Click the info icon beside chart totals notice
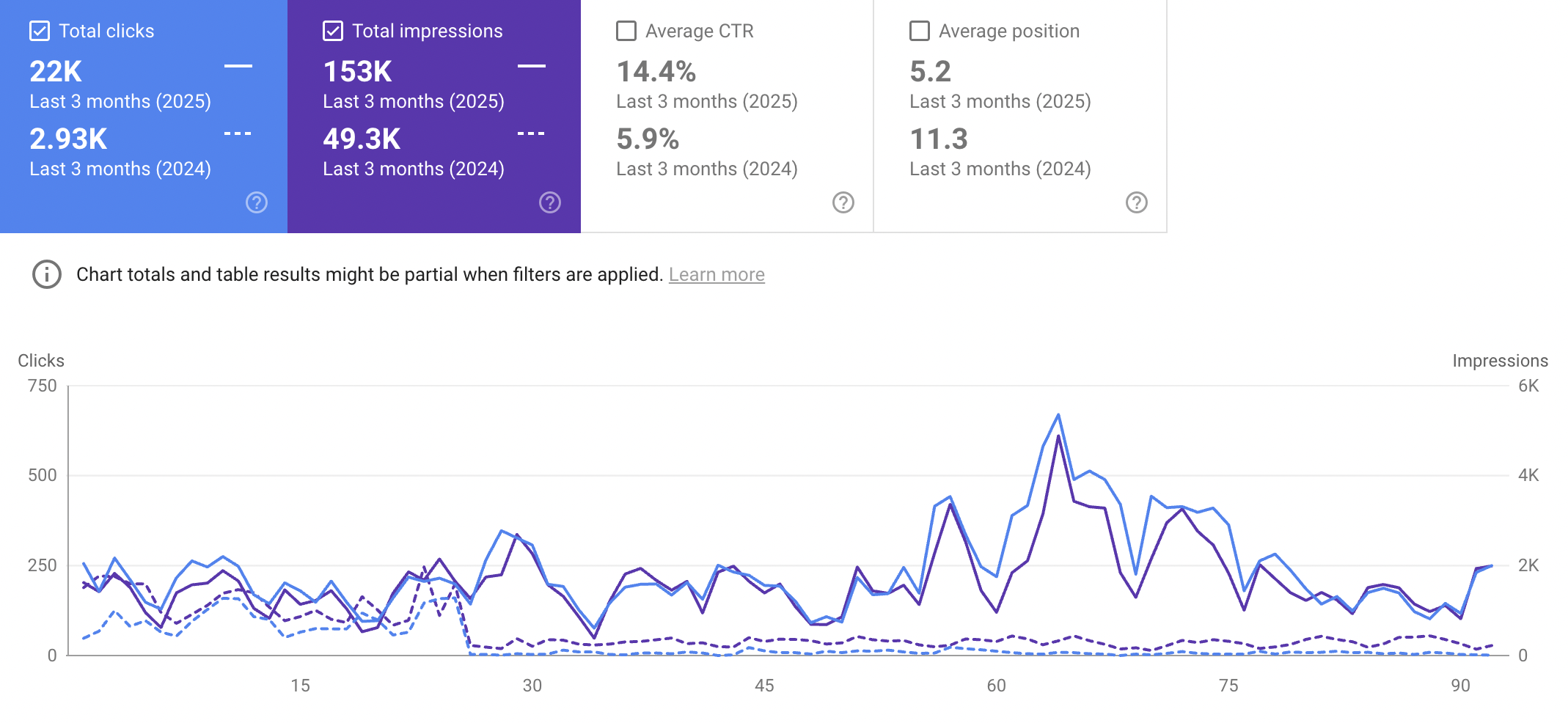 pos(47,274)
